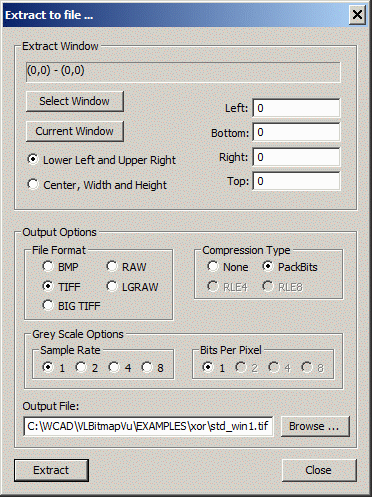
Task: Focus the Right coordinate field
Action: (x=296, y=157)
